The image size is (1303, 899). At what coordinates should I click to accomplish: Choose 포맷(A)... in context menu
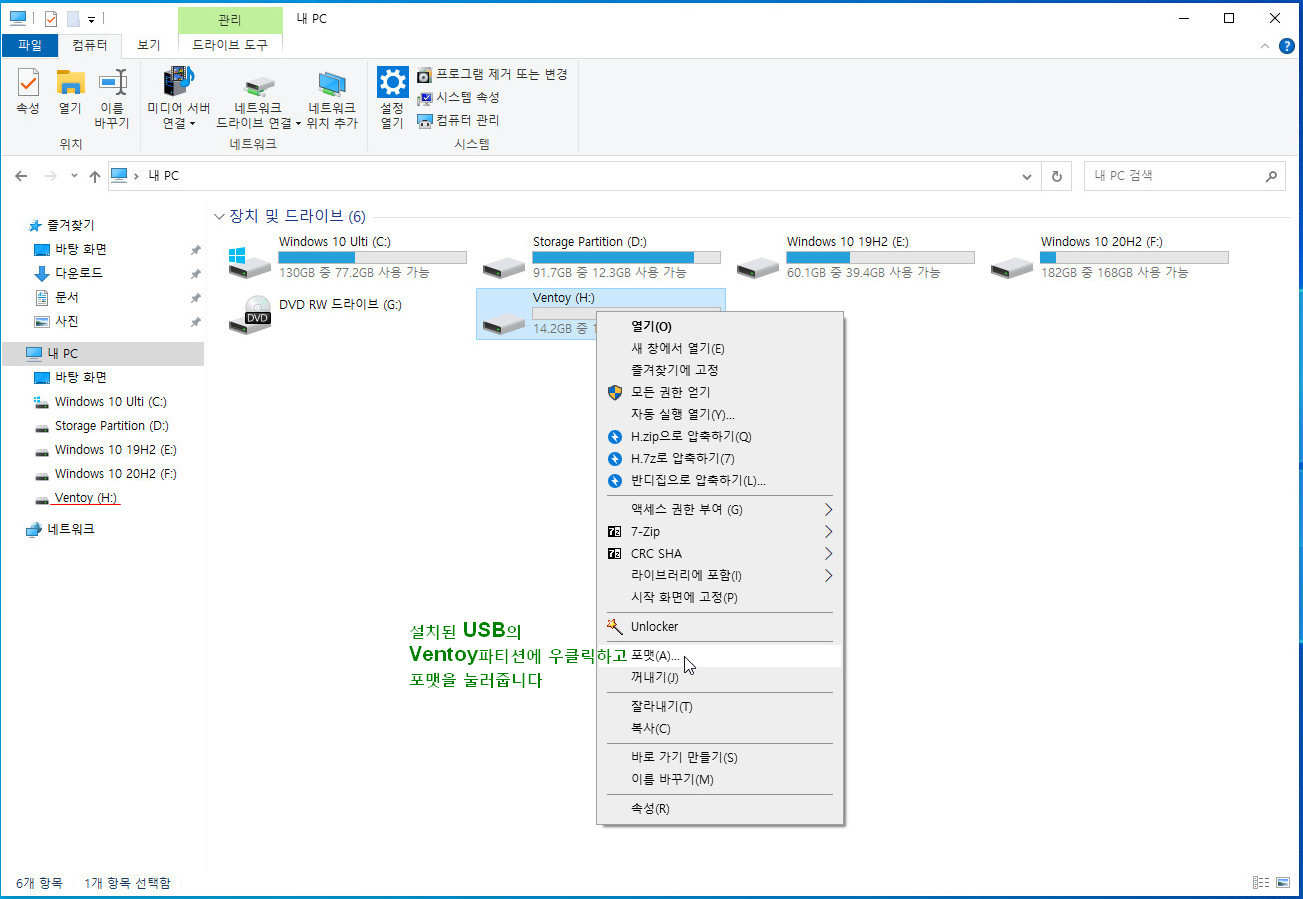click(x=720, y=656)
